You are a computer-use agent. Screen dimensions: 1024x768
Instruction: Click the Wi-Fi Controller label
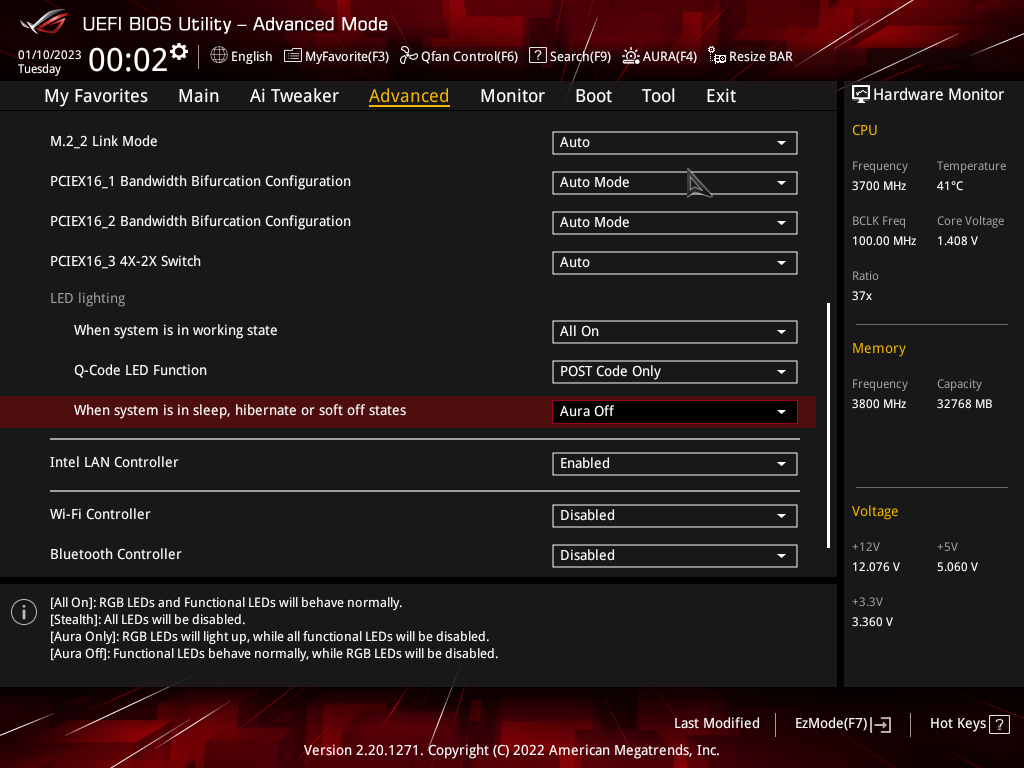[x=100, y=515]
